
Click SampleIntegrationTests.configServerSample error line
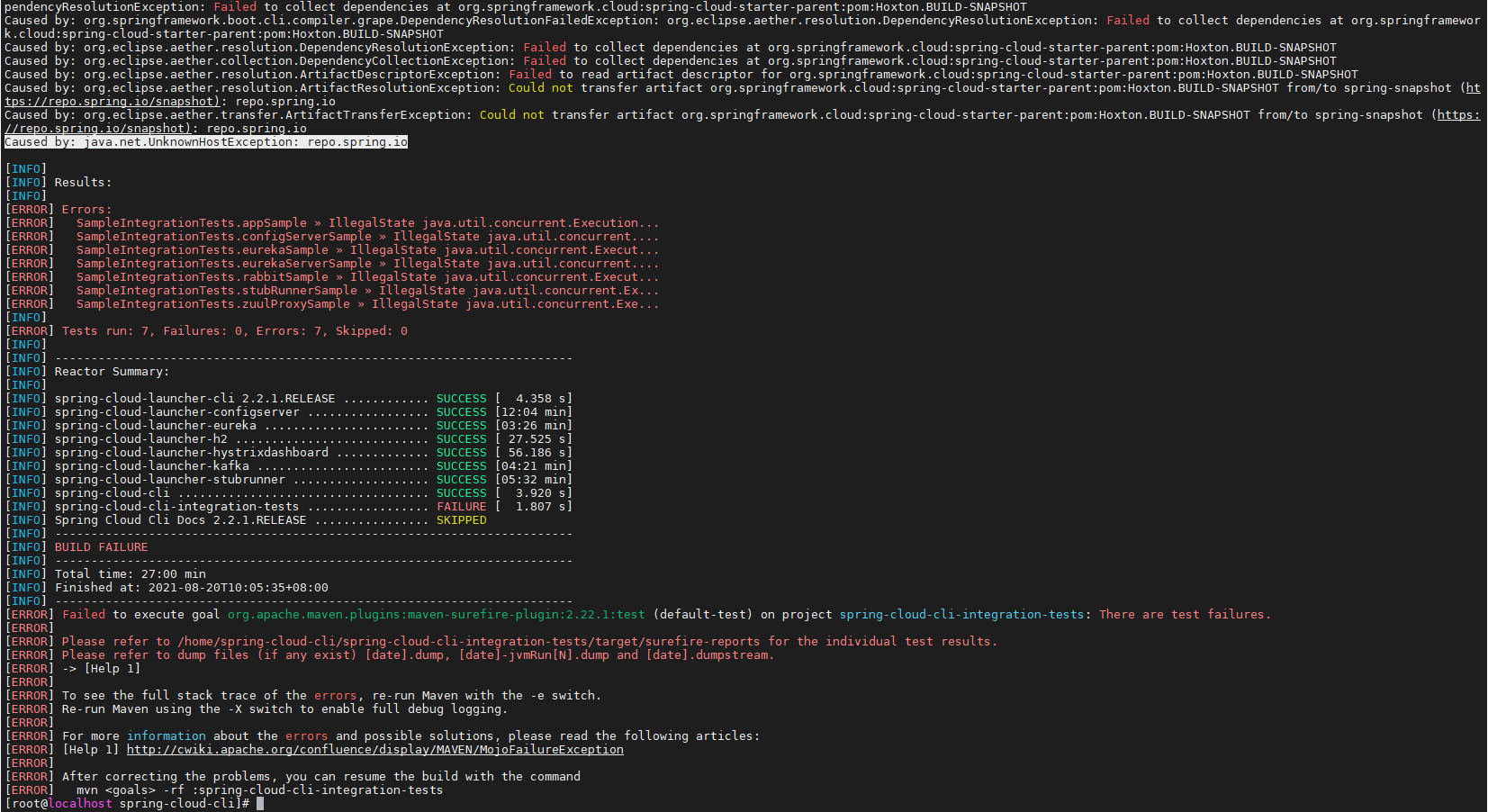[x=367, y=237]
